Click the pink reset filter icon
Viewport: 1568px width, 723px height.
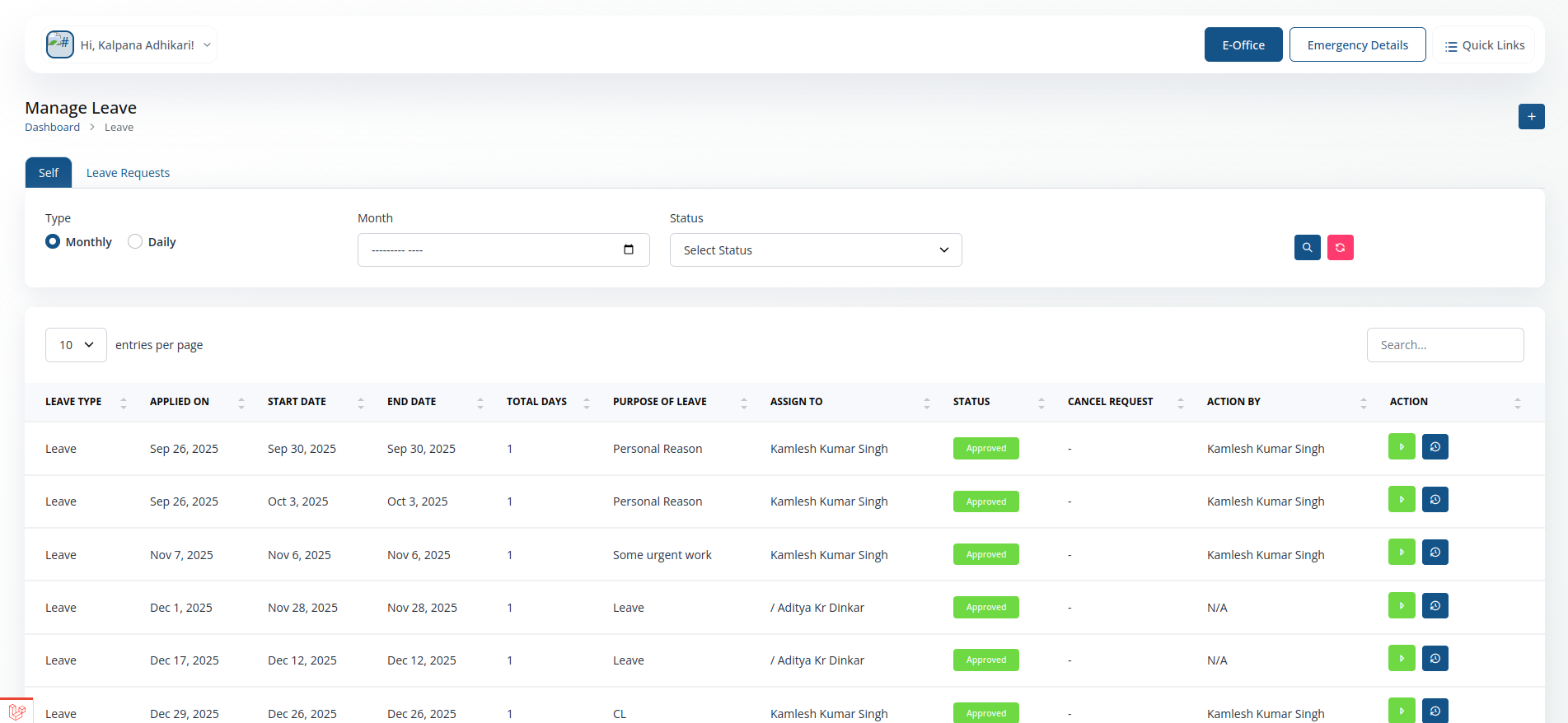1340,247
